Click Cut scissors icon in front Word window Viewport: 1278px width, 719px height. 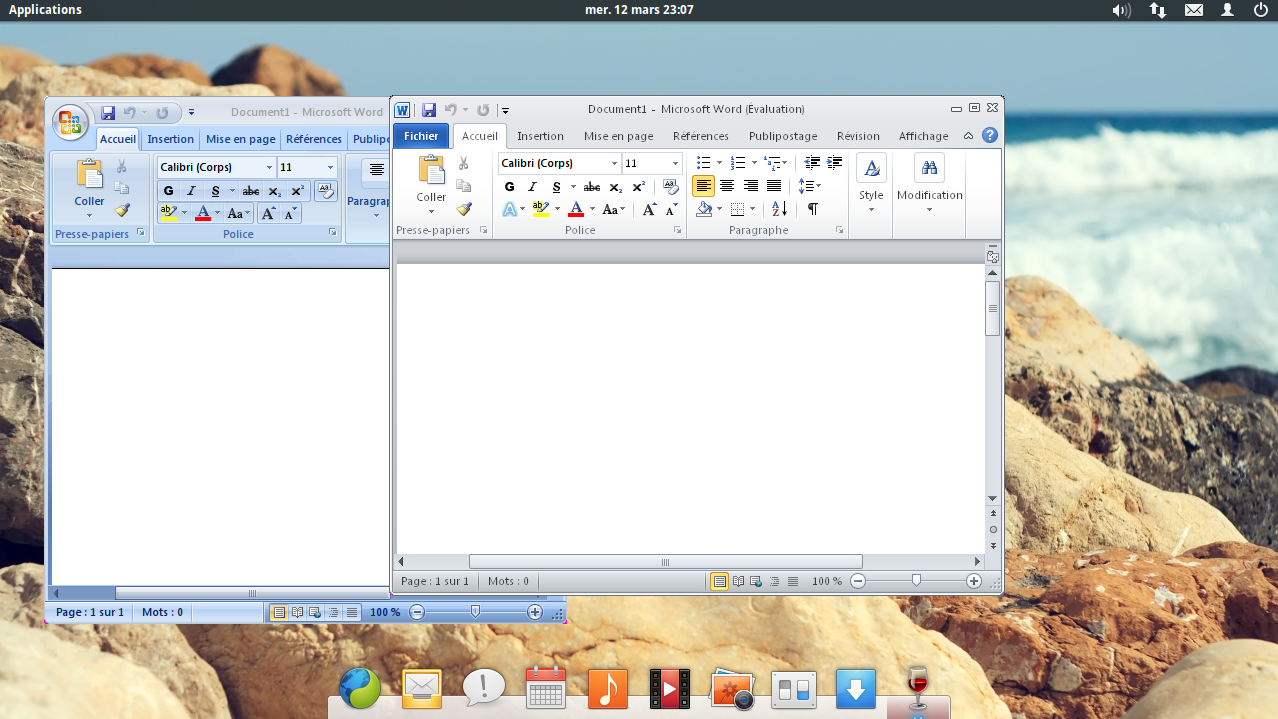pos(464,163)
